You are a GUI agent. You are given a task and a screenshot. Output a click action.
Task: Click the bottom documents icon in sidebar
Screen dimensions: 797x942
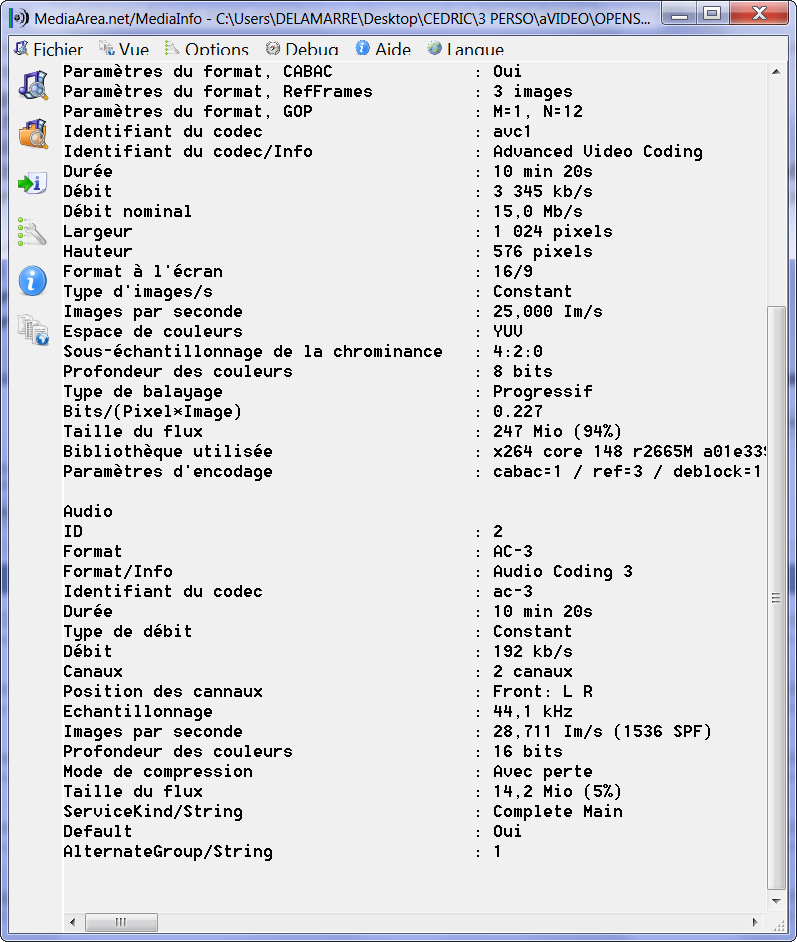tap(33, 330)
